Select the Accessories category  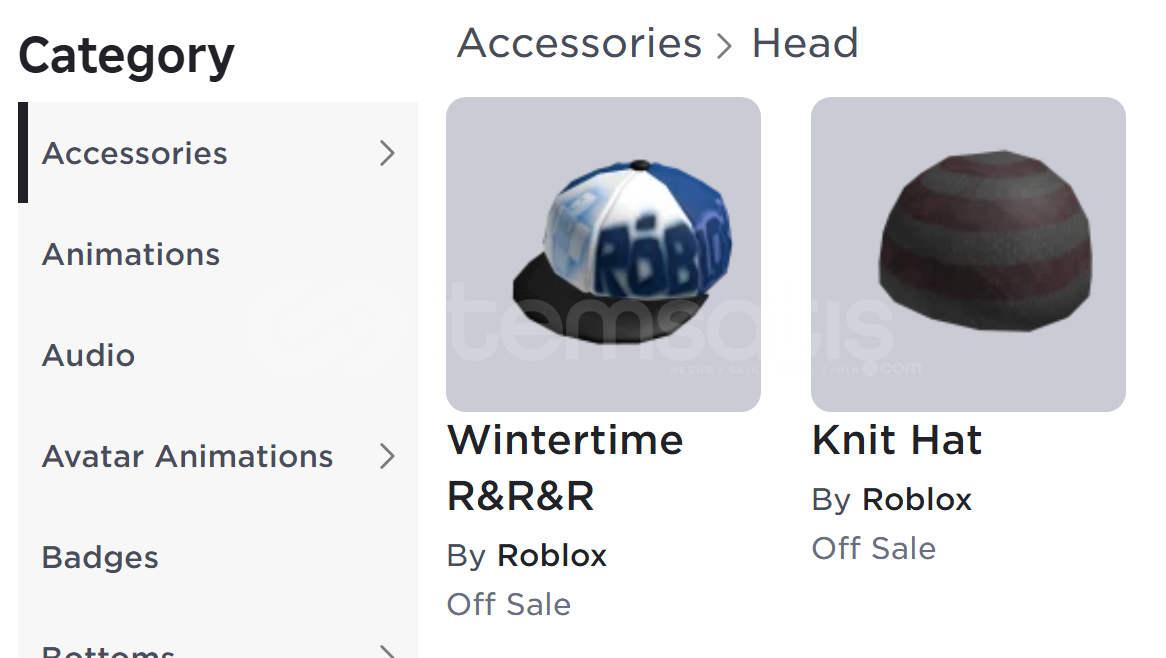(217, 153)
